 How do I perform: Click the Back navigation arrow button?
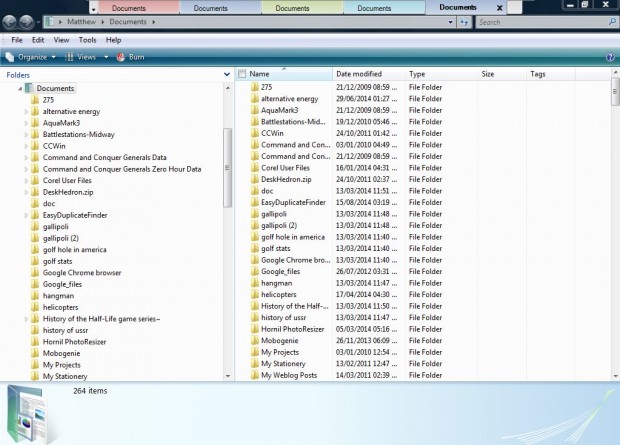point(9,22)
